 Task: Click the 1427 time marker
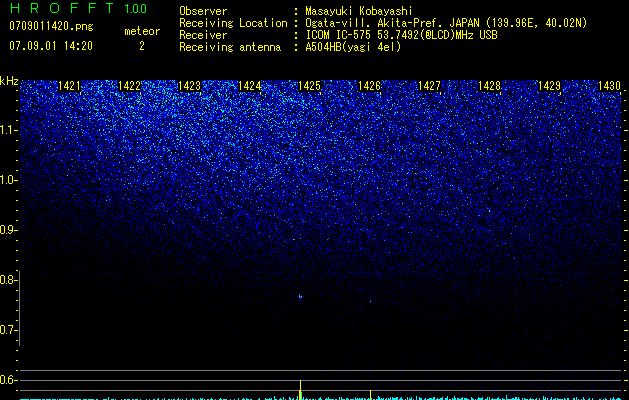coord(430,85)
